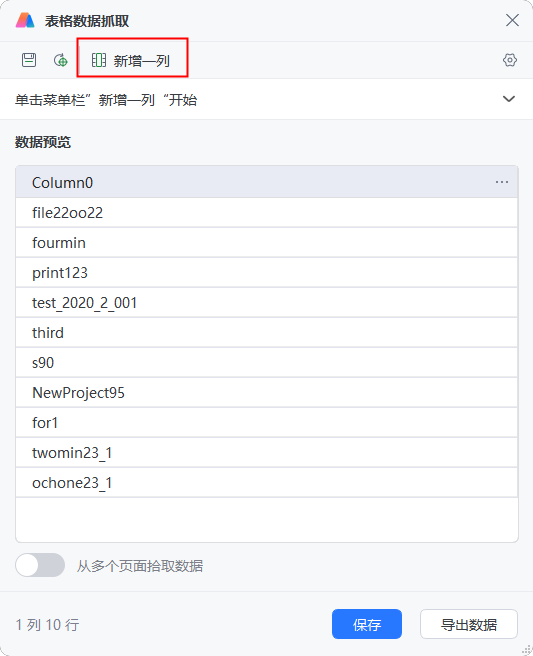Select the NewProject95 row
533x656 pixels.
tap(266, 393)
